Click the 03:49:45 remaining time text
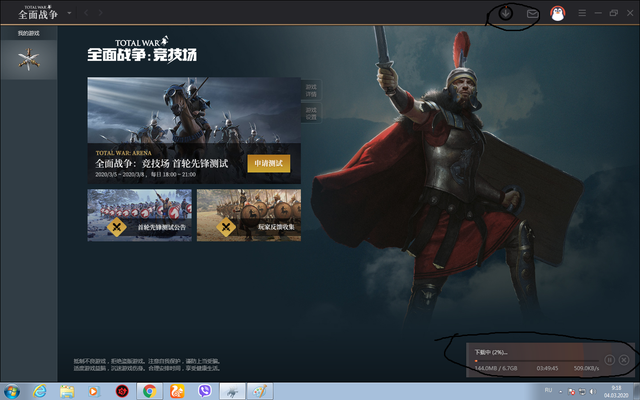 547,368
